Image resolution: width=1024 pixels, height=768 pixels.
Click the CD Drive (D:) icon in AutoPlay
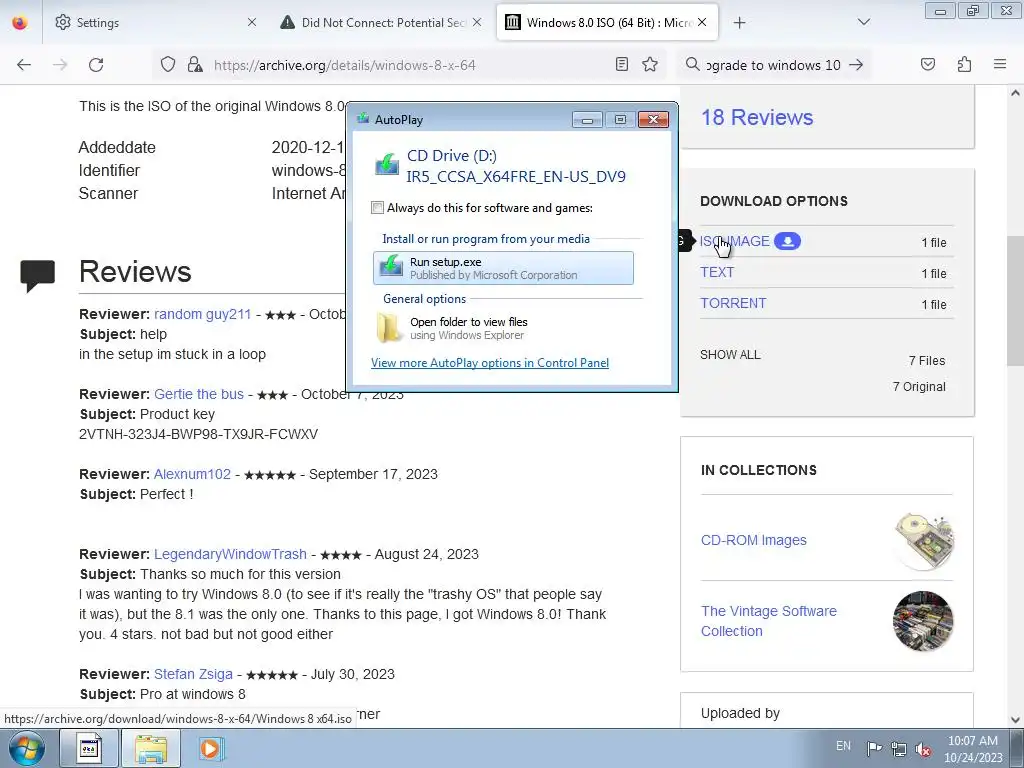pos(387,163)
